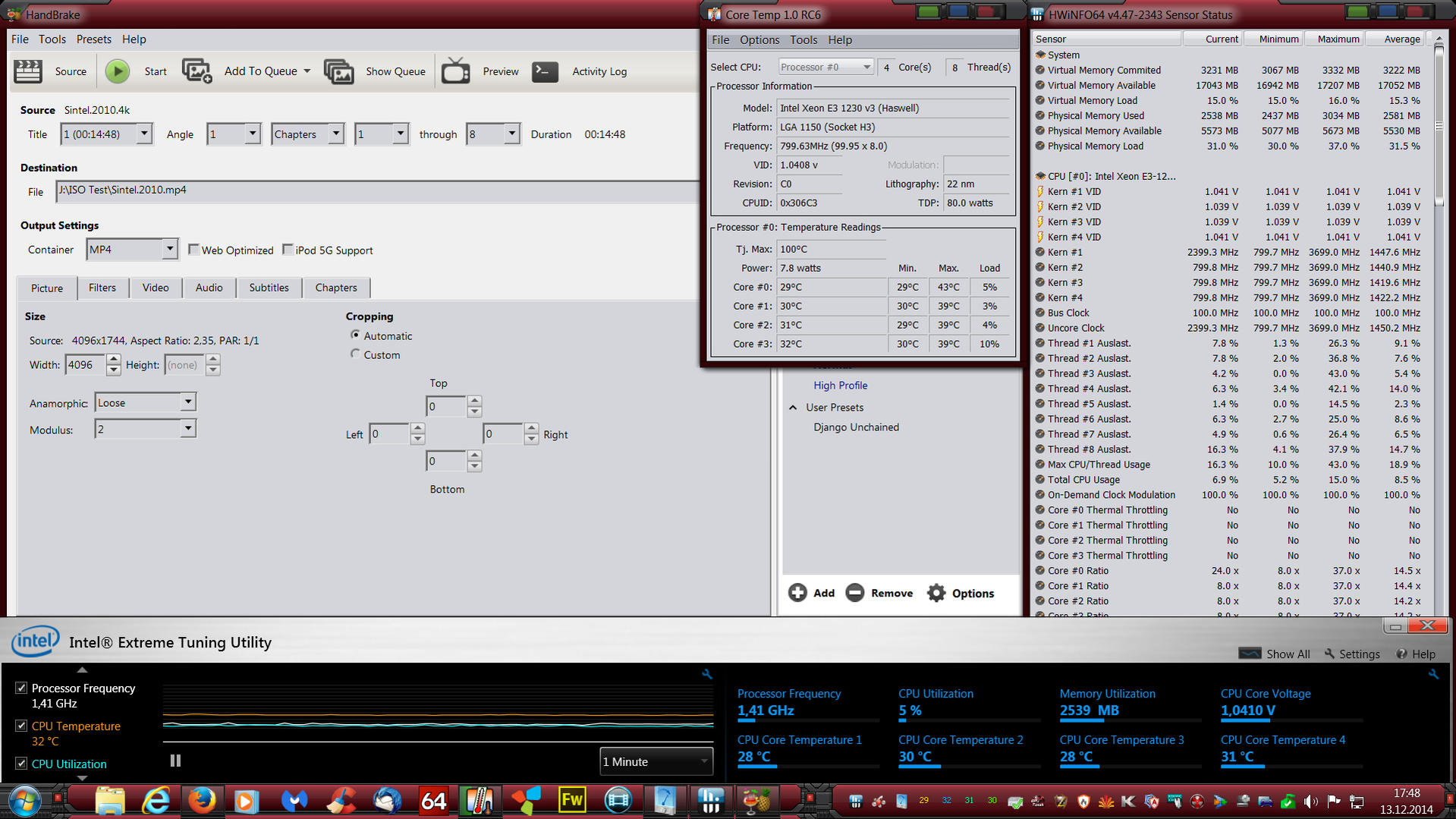Click the volume speaker tray icon

pos(1310,802)
